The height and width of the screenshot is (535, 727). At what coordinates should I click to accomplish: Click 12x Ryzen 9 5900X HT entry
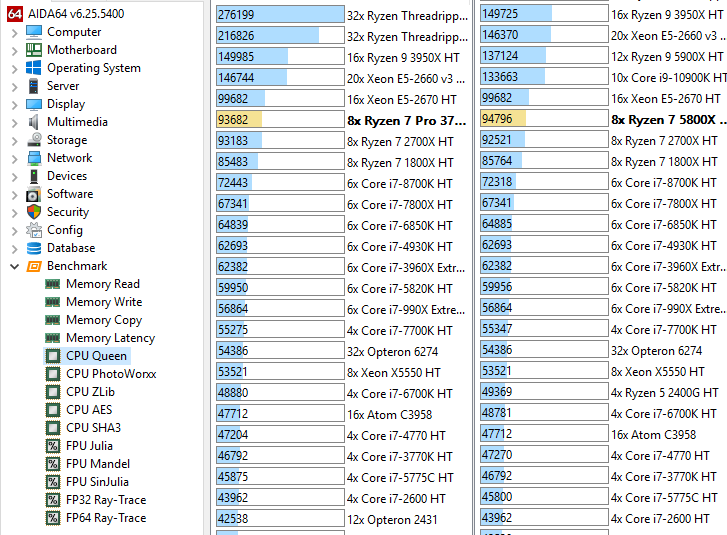pos(667,57)
